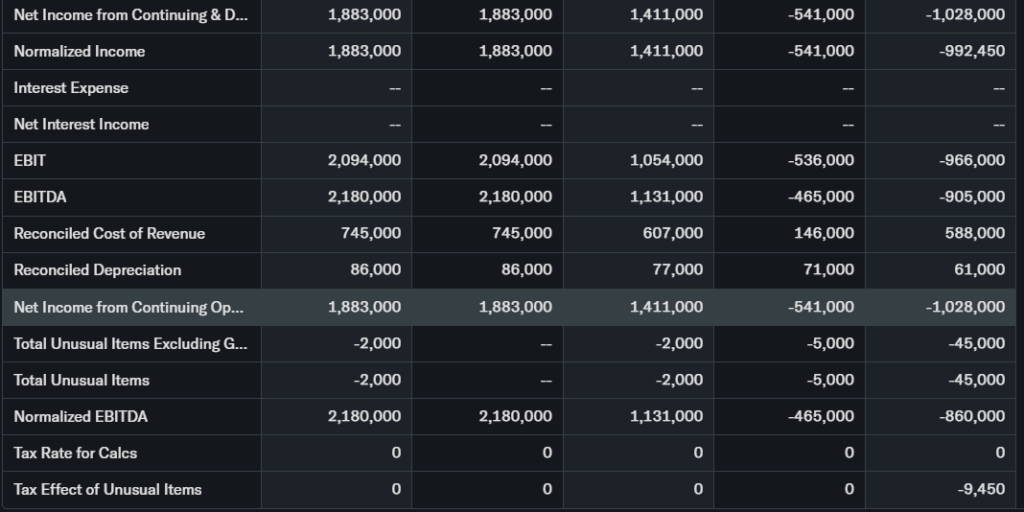Click the 607,000 Cost of Revenue cell
Screen dimensions: 1024x512
[x=666, y=233]
